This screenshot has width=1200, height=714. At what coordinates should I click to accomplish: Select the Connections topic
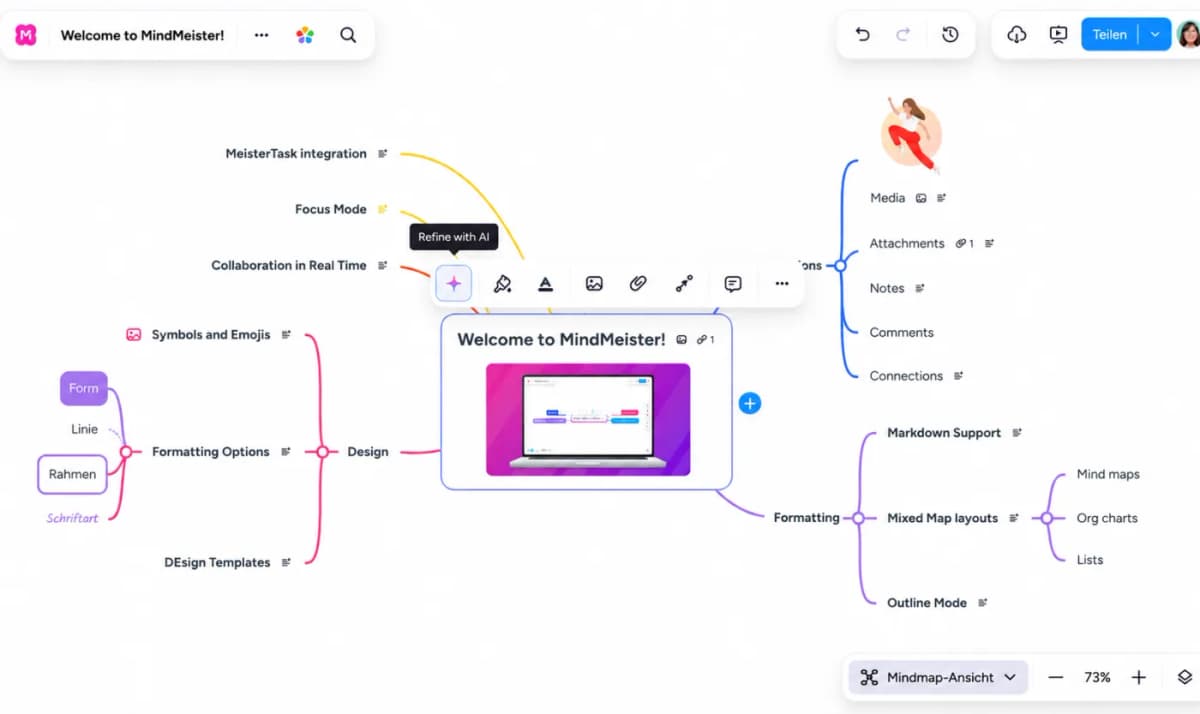(x=906, y=376)
